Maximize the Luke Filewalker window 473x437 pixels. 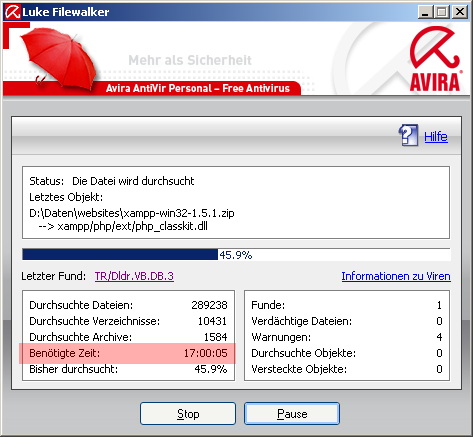coord(442,12)
